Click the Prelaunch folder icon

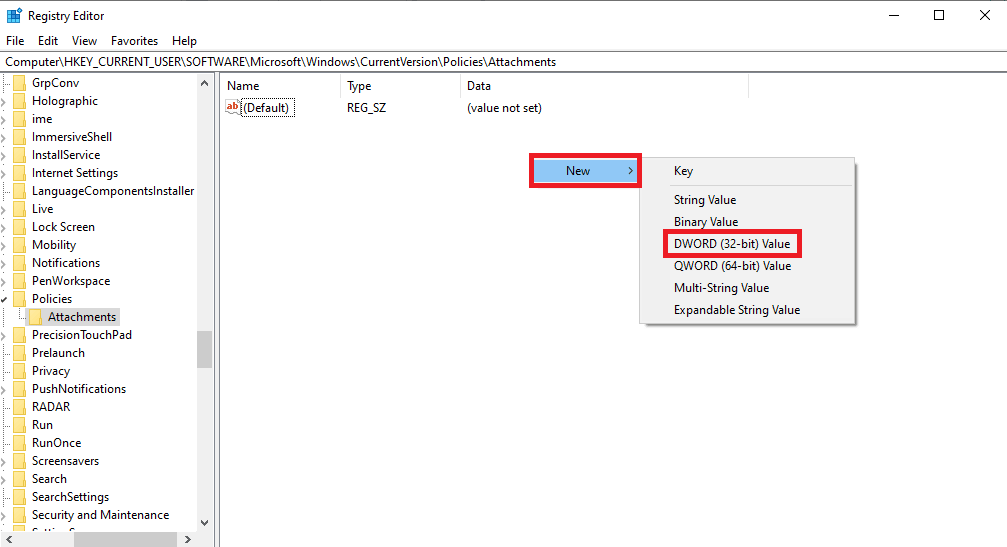(20, 352)
